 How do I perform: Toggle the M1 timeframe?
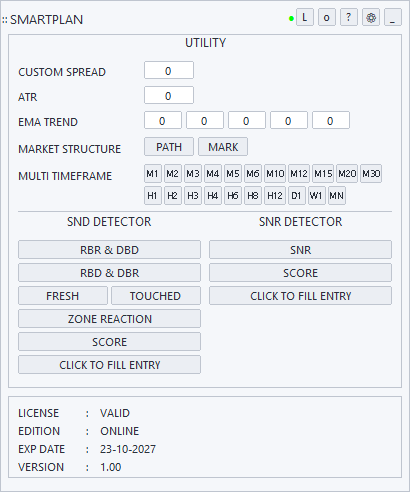pos(153,173)
